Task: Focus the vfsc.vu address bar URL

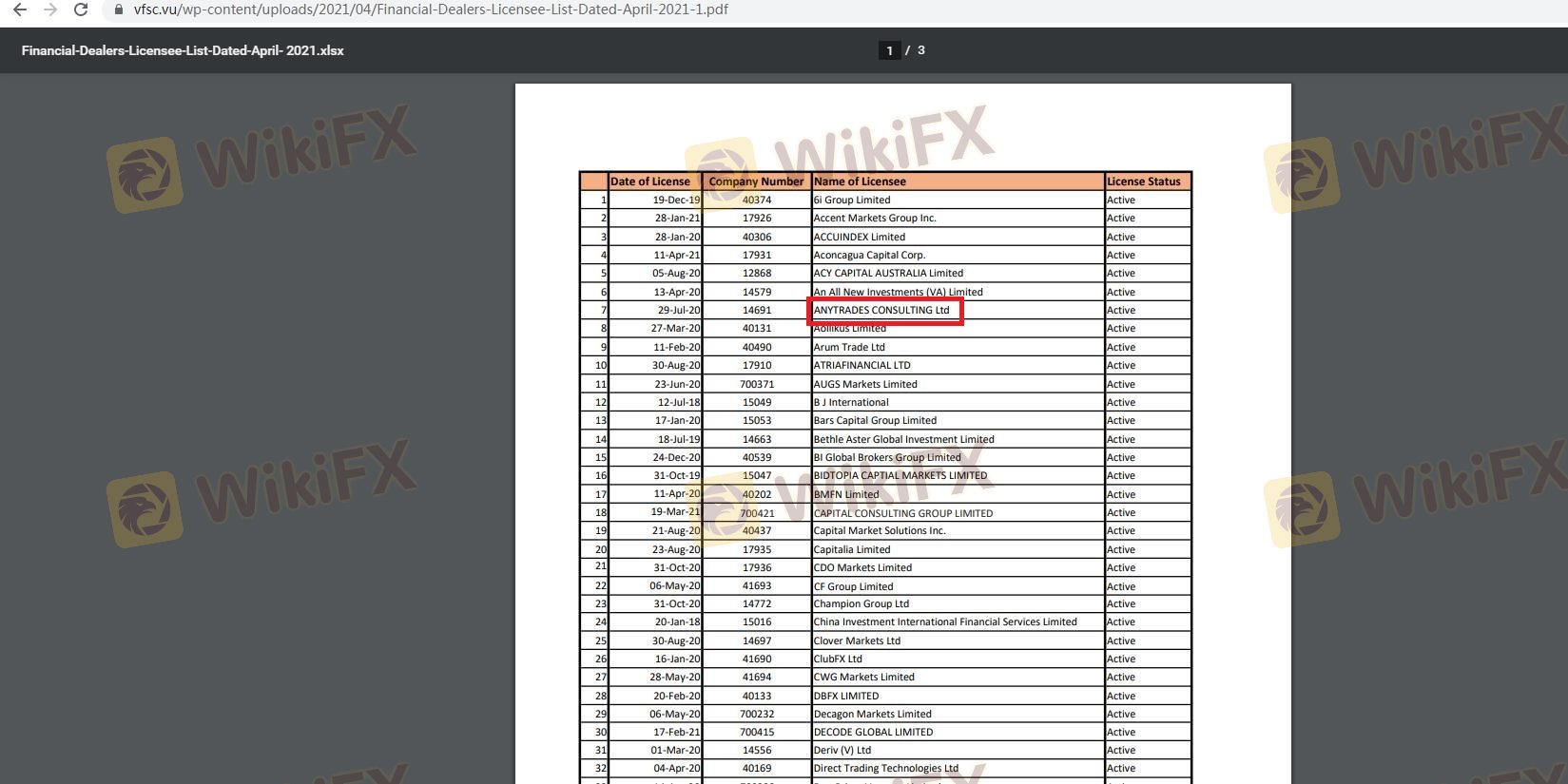Action: click(430, 10)
